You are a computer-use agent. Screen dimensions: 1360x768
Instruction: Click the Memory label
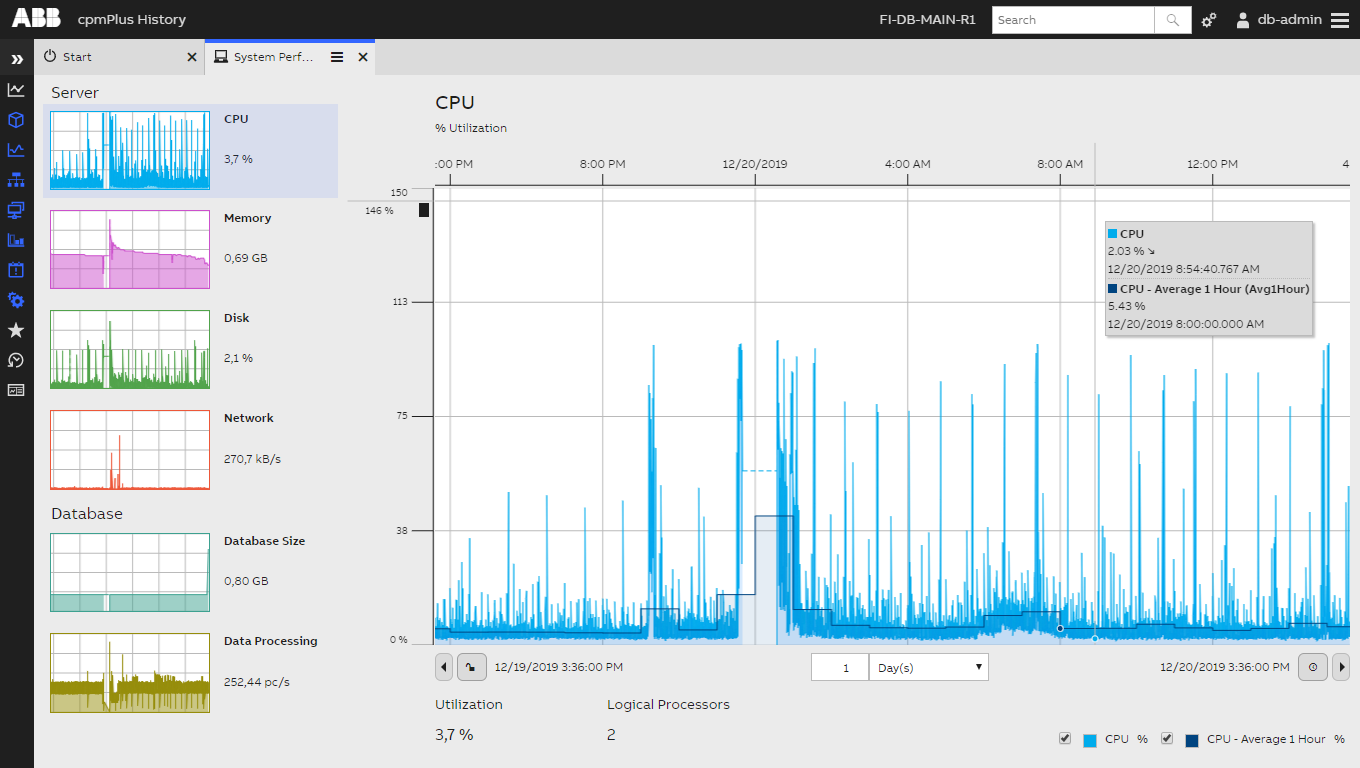[x=247, y=218]
